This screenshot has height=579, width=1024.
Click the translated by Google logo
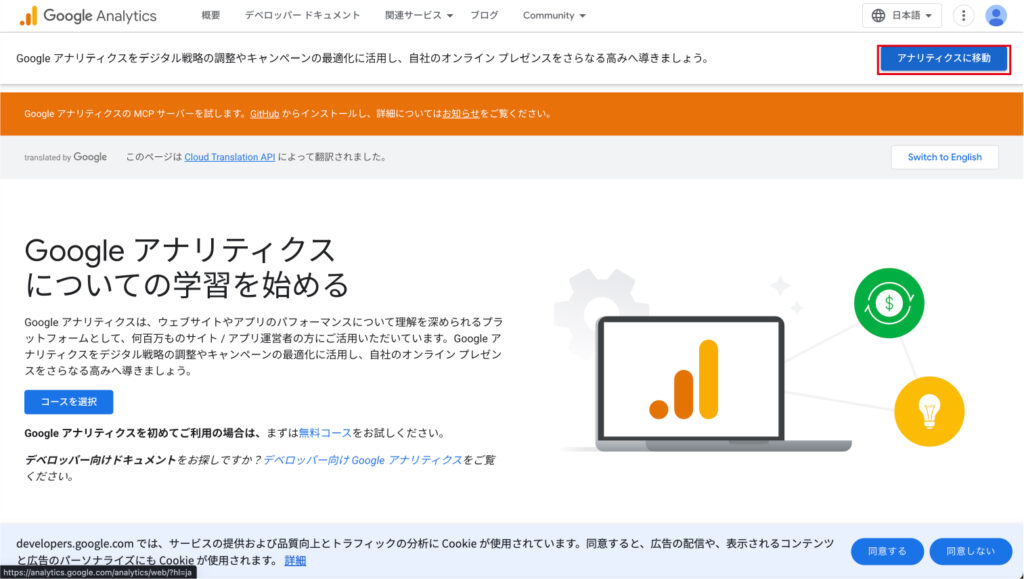click(x=66, y=157)
